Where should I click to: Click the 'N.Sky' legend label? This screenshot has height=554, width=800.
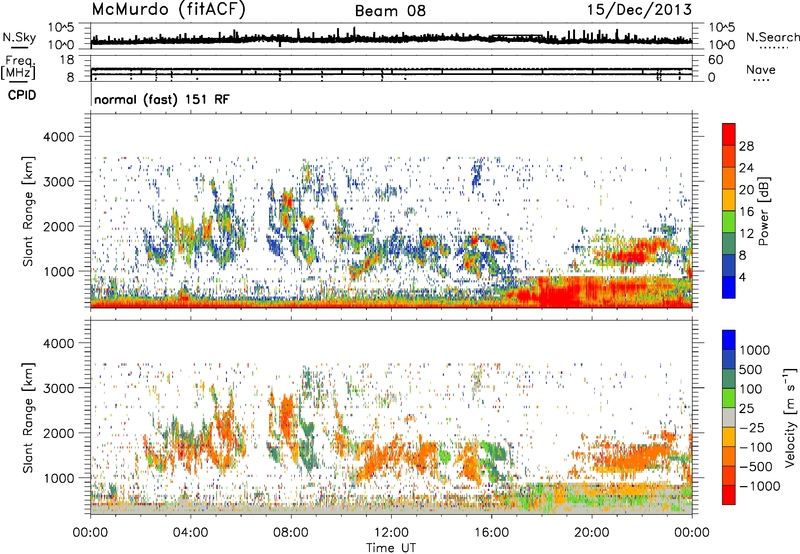(19, 37)
